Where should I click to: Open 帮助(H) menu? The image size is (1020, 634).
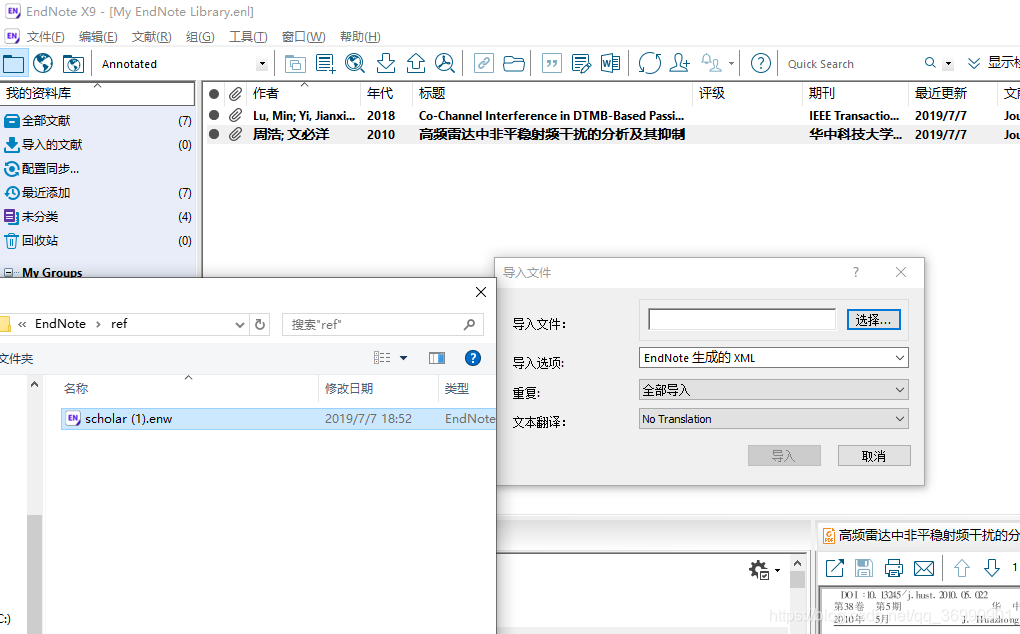click(x=360, y=36)
